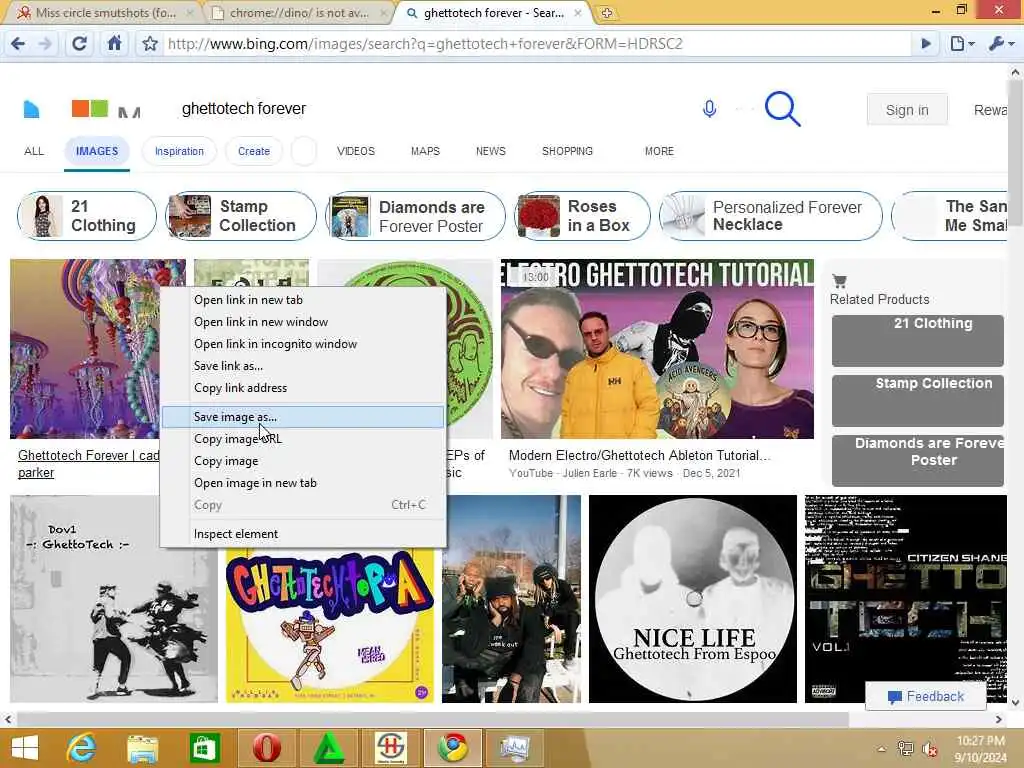Click the browser back arrow
1024x768 pixels.
[18, 44]
